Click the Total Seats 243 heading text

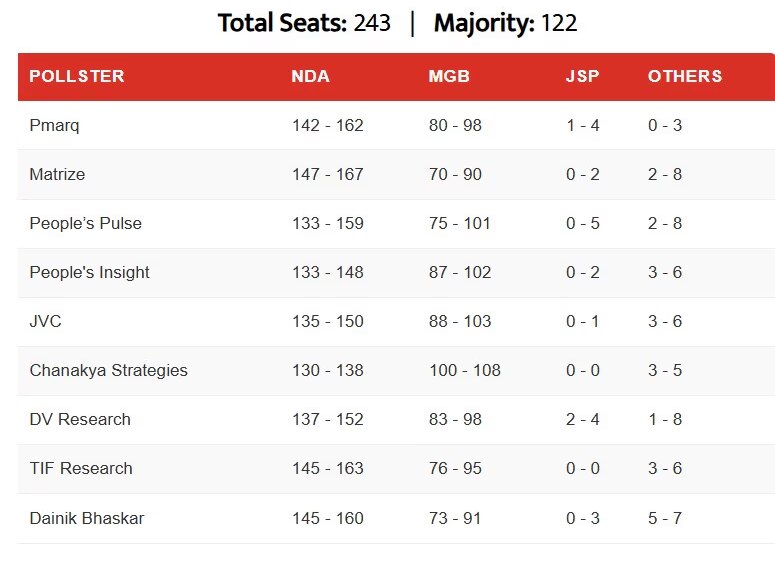304,22
